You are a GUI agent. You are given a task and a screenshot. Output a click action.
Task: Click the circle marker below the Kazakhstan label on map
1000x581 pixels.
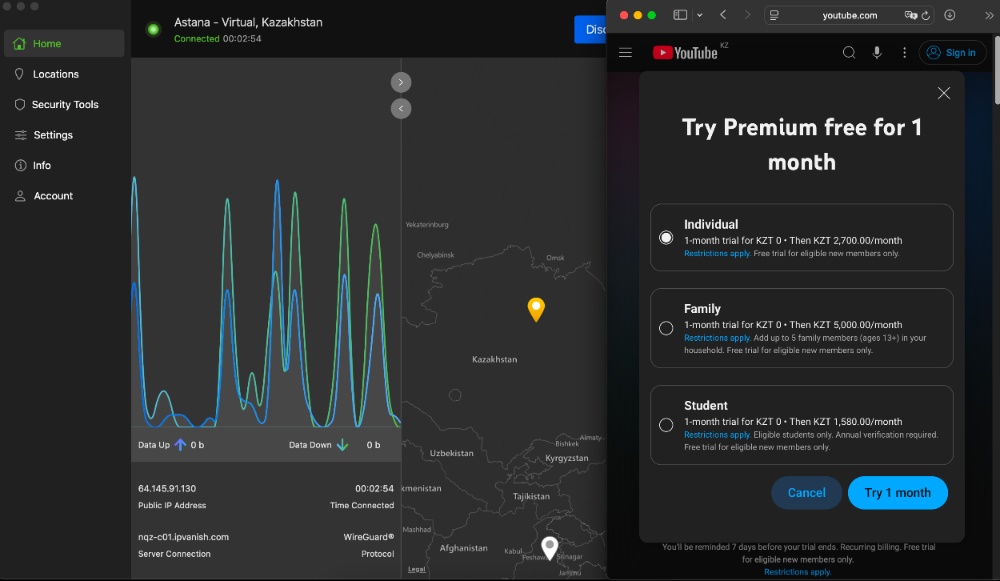click(x=455, y=395)
